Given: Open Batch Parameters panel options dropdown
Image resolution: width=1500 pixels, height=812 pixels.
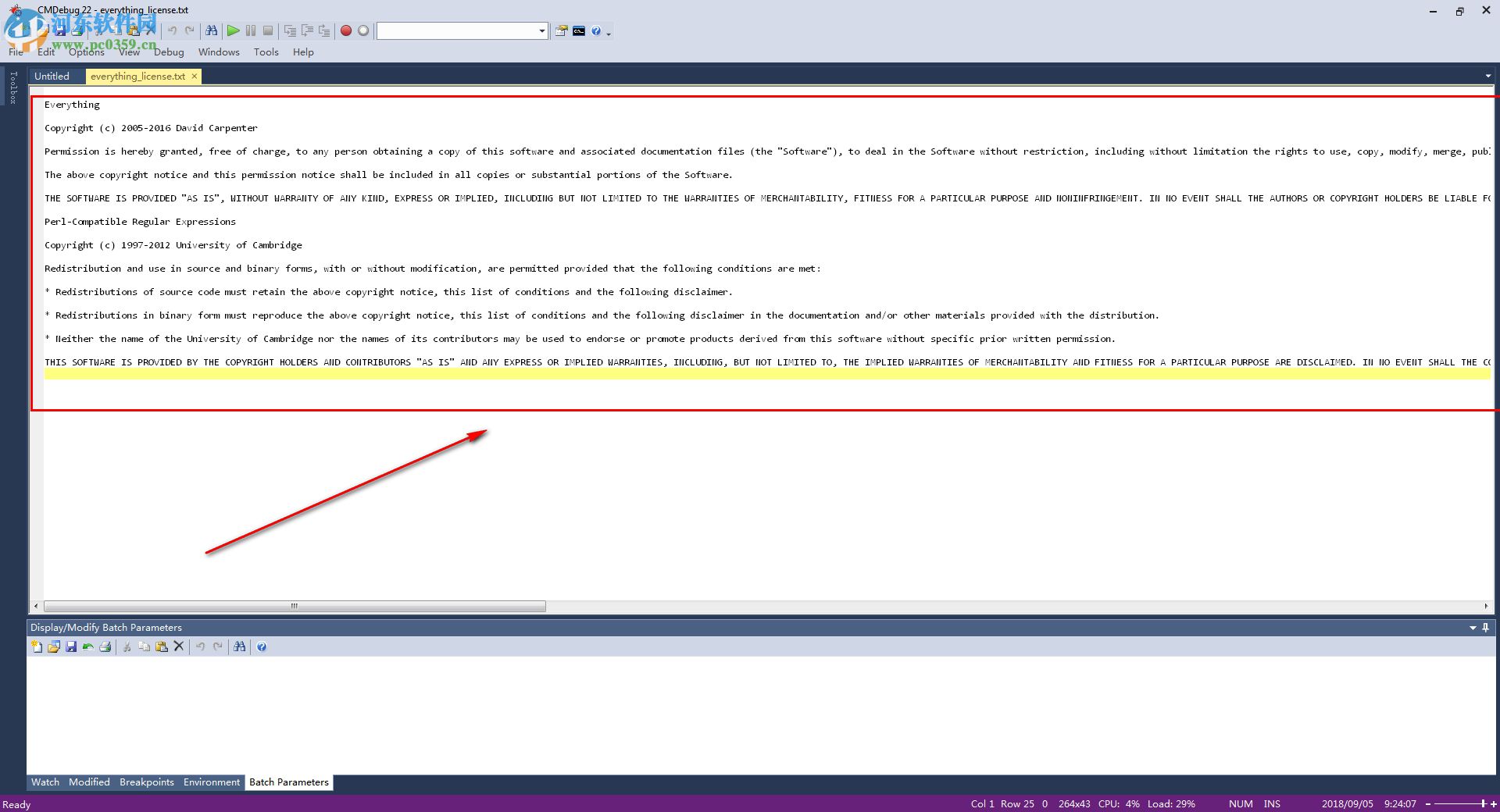Looking at the screenshot, I should pyautogui.click(x=1473, y=628).
